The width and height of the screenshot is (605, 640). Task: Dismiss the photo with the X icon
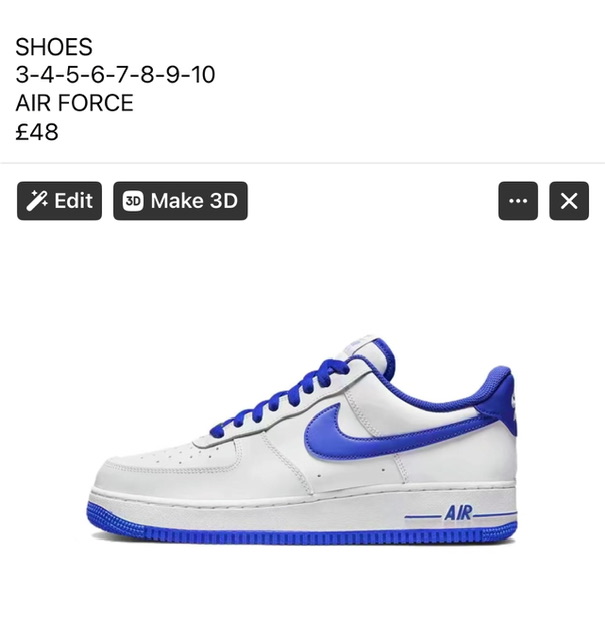click(569, 201)
